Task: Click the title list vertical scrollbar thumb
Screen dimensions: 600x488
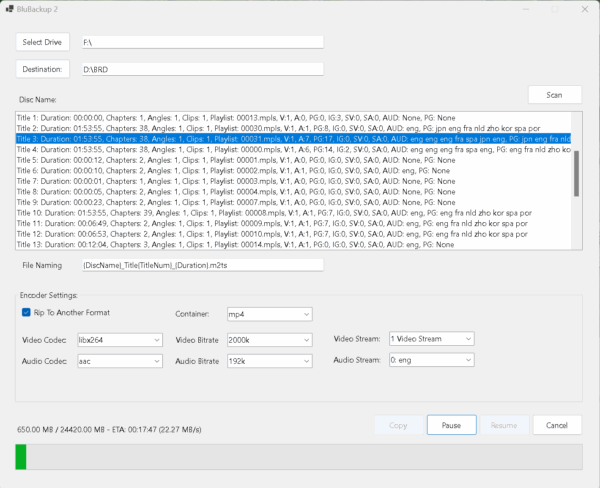Action: pos(576,173)
